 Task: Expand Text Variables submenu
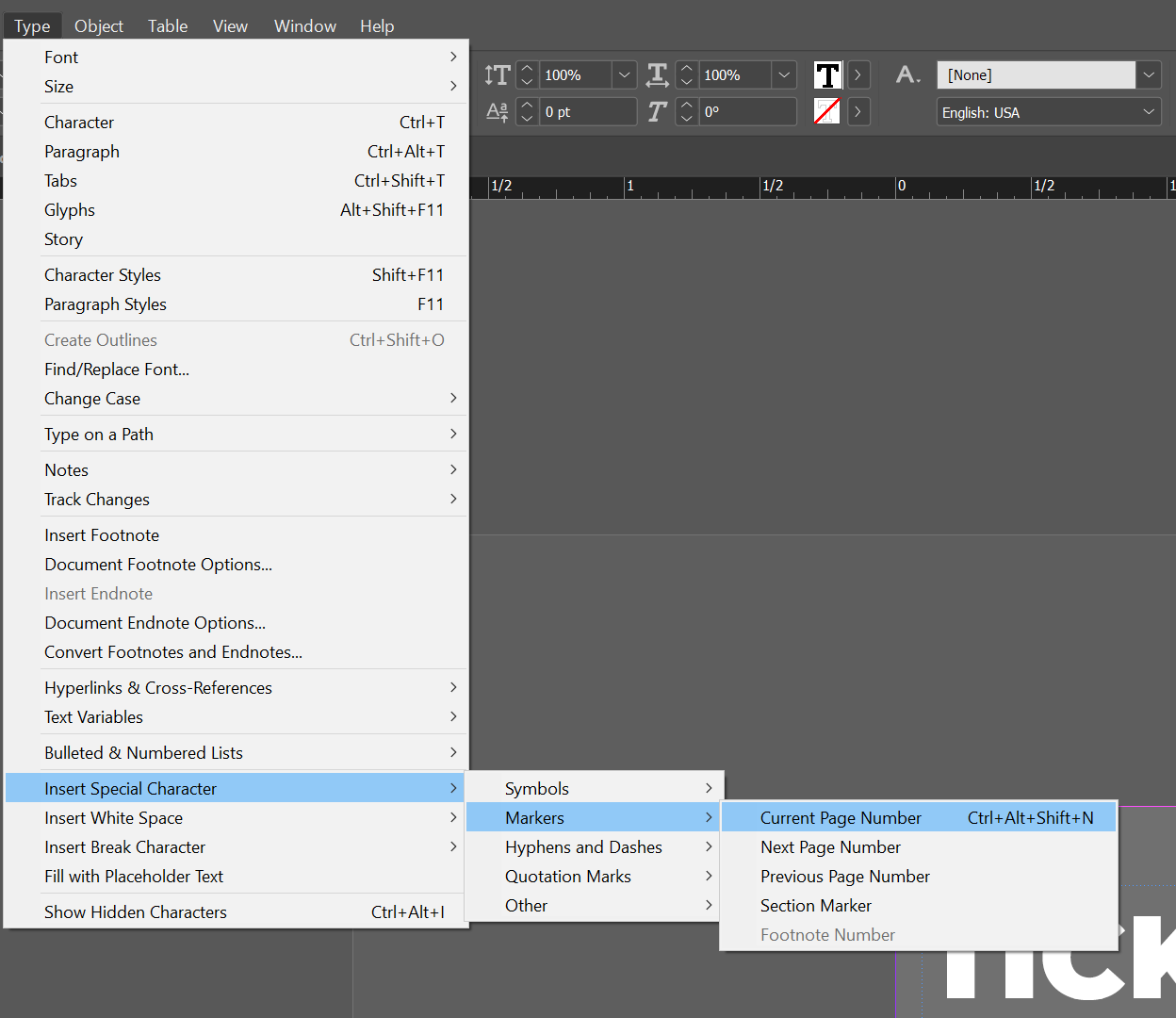(236, 716)
